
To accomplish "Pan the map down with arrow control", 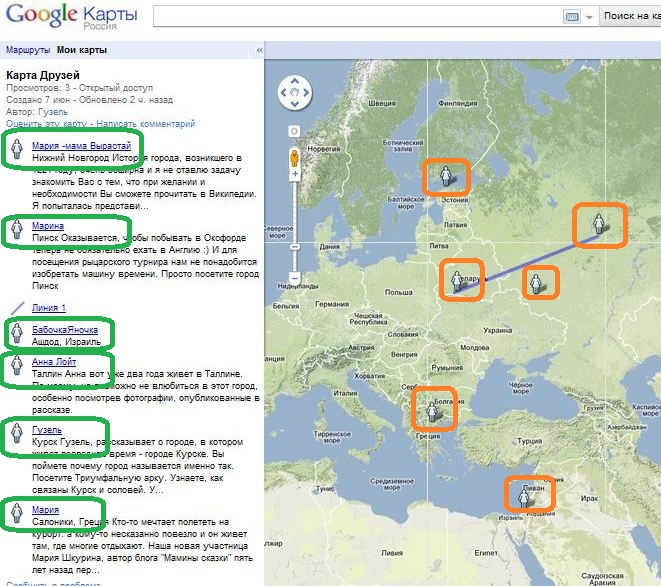I will (x=295, y=104).
